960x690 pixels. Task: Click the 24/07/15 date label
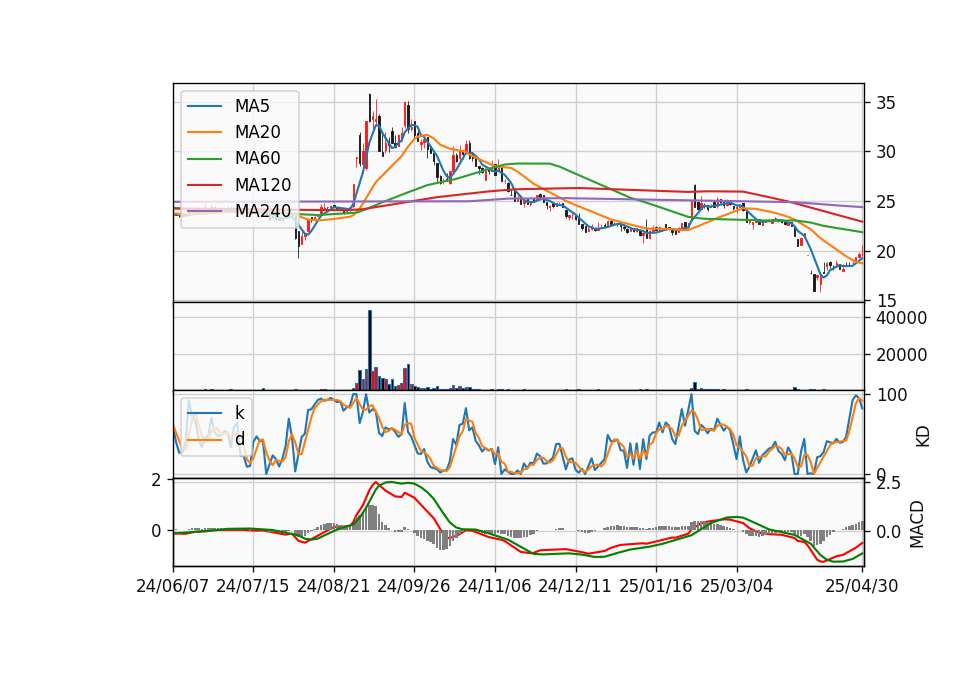tap(253, 586)
